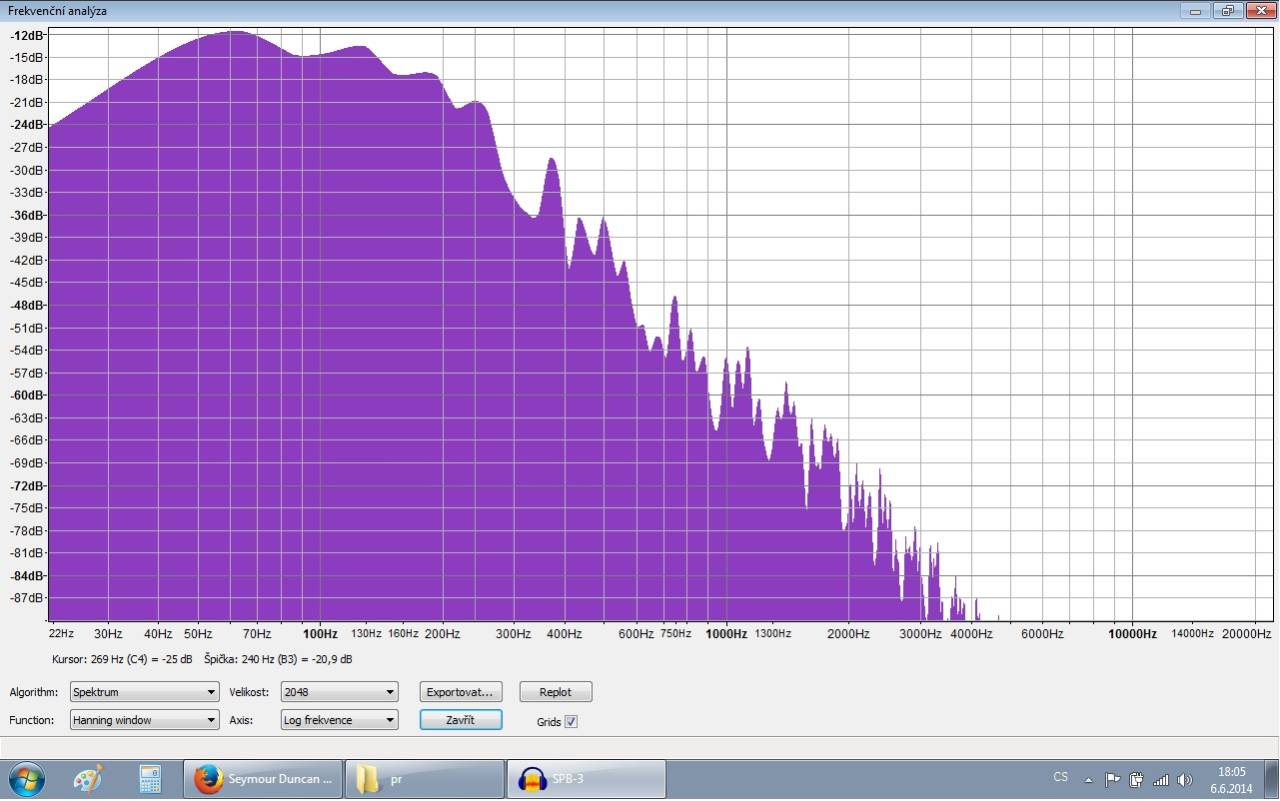Viewport: 1280px width, 801px height.
Task: Restore down the Frekvenční analýza window
Action: point(1226,11)
